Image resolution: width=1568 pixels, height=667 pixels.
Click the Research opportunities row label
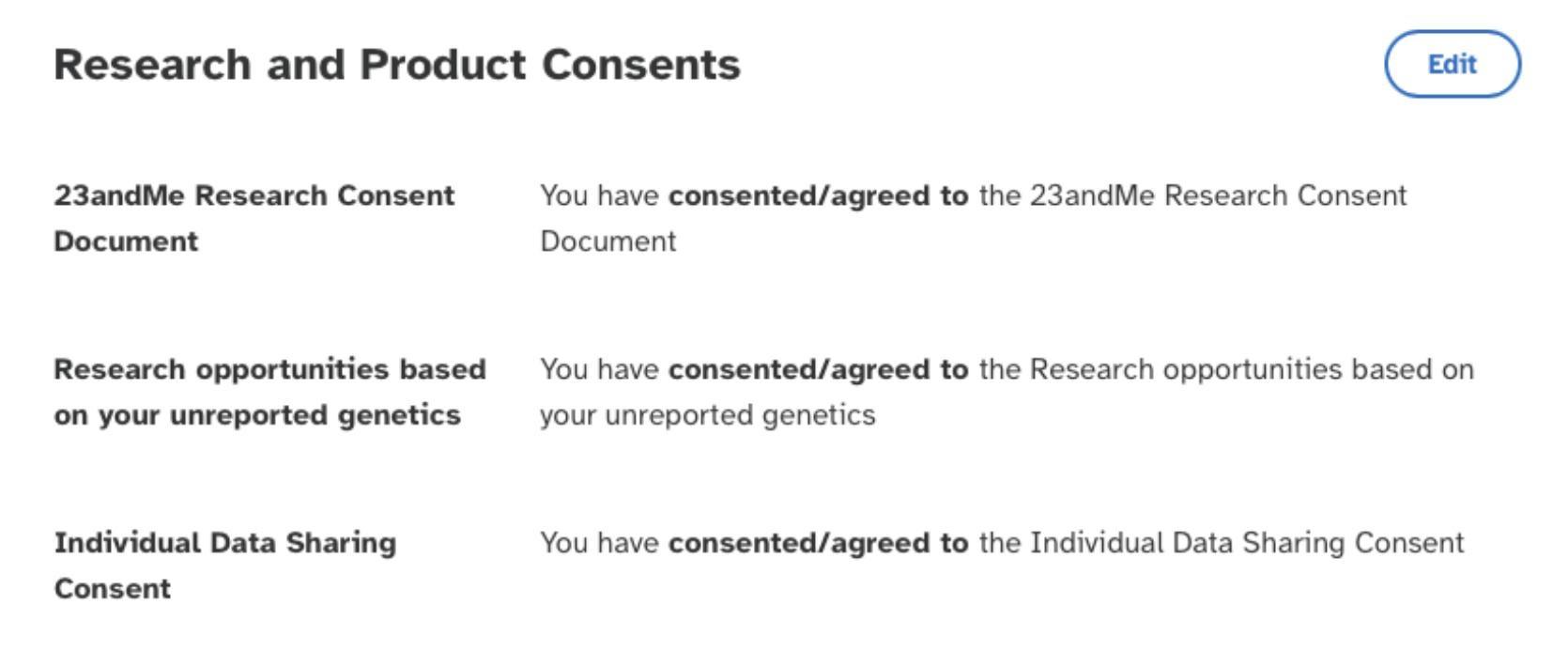[x=269, y=369]
